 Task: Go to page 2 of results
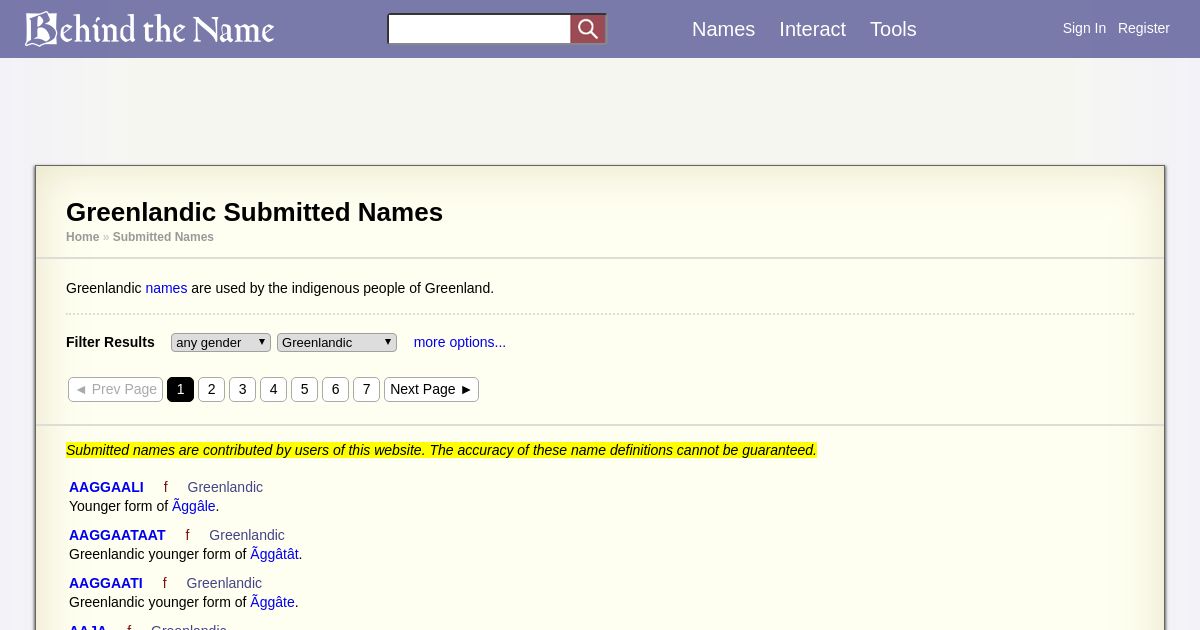[x=211, y=389]
